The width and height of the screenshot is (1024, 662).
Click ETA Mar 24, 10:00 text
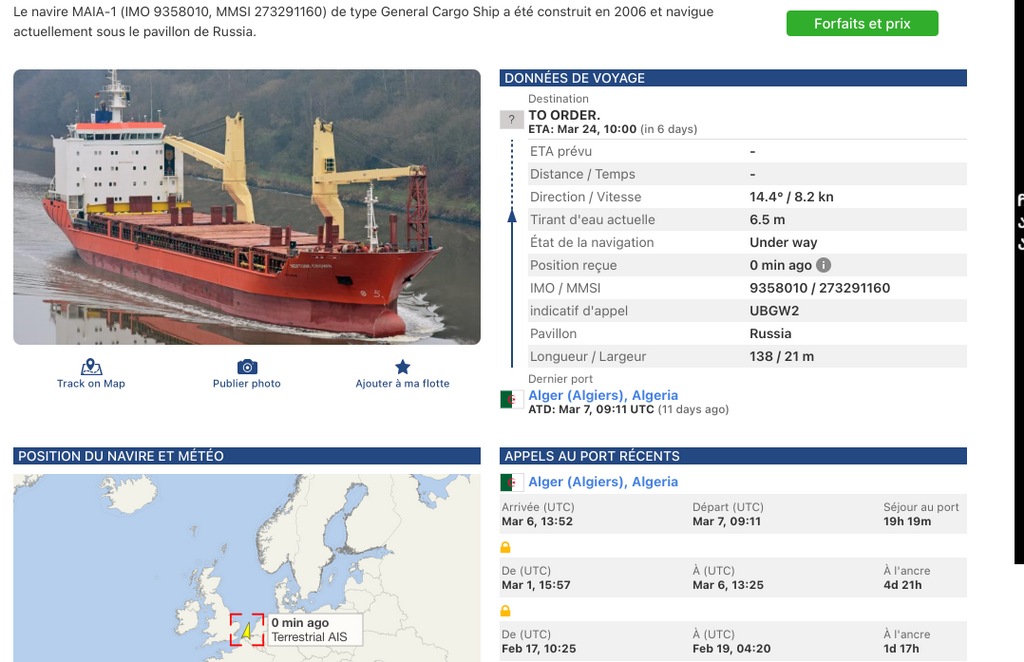point(583,129)
